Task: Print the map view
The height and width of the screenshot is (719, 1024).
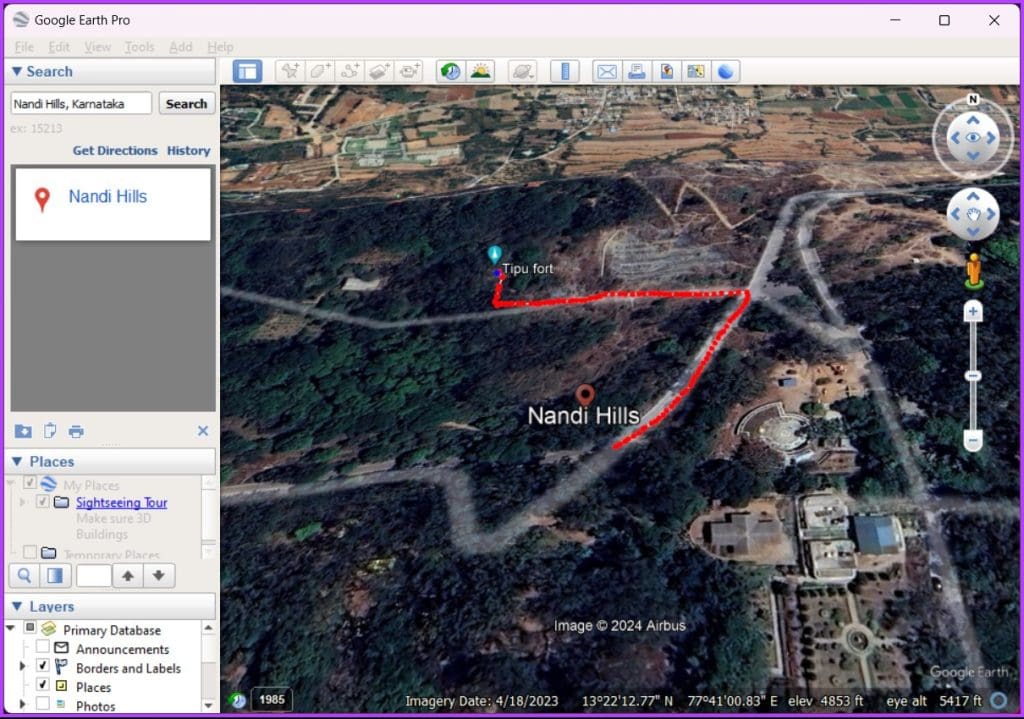Action: 637,71
